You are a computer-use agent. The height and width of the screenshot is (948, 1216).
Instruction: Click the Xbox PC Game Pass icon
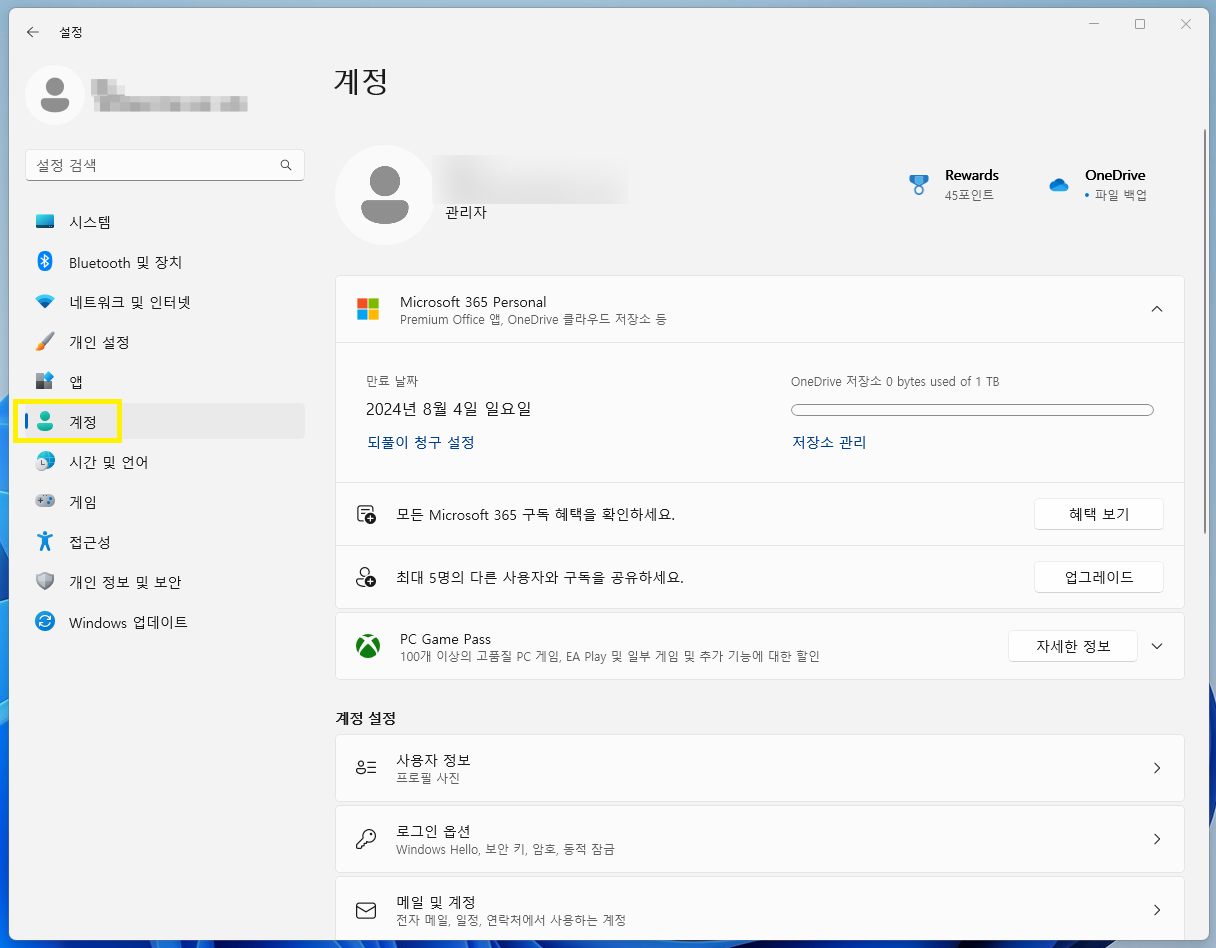pyautogui.click(x=368, y=646)
